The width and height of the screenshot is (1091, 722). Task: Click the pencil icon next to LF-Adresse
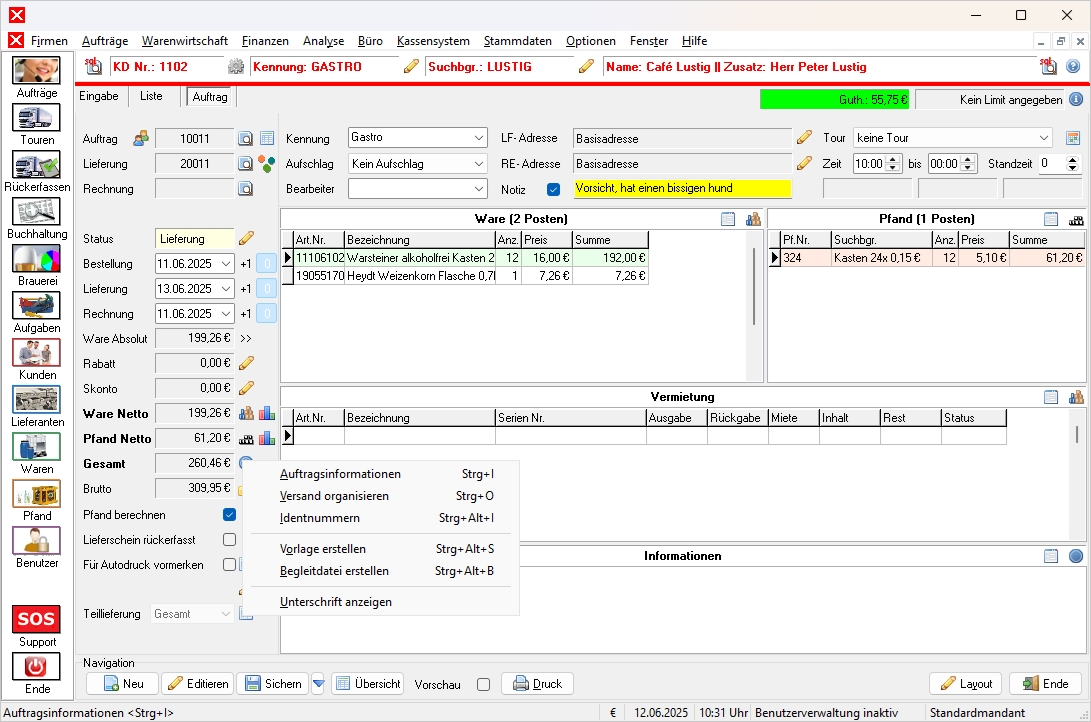804,138
